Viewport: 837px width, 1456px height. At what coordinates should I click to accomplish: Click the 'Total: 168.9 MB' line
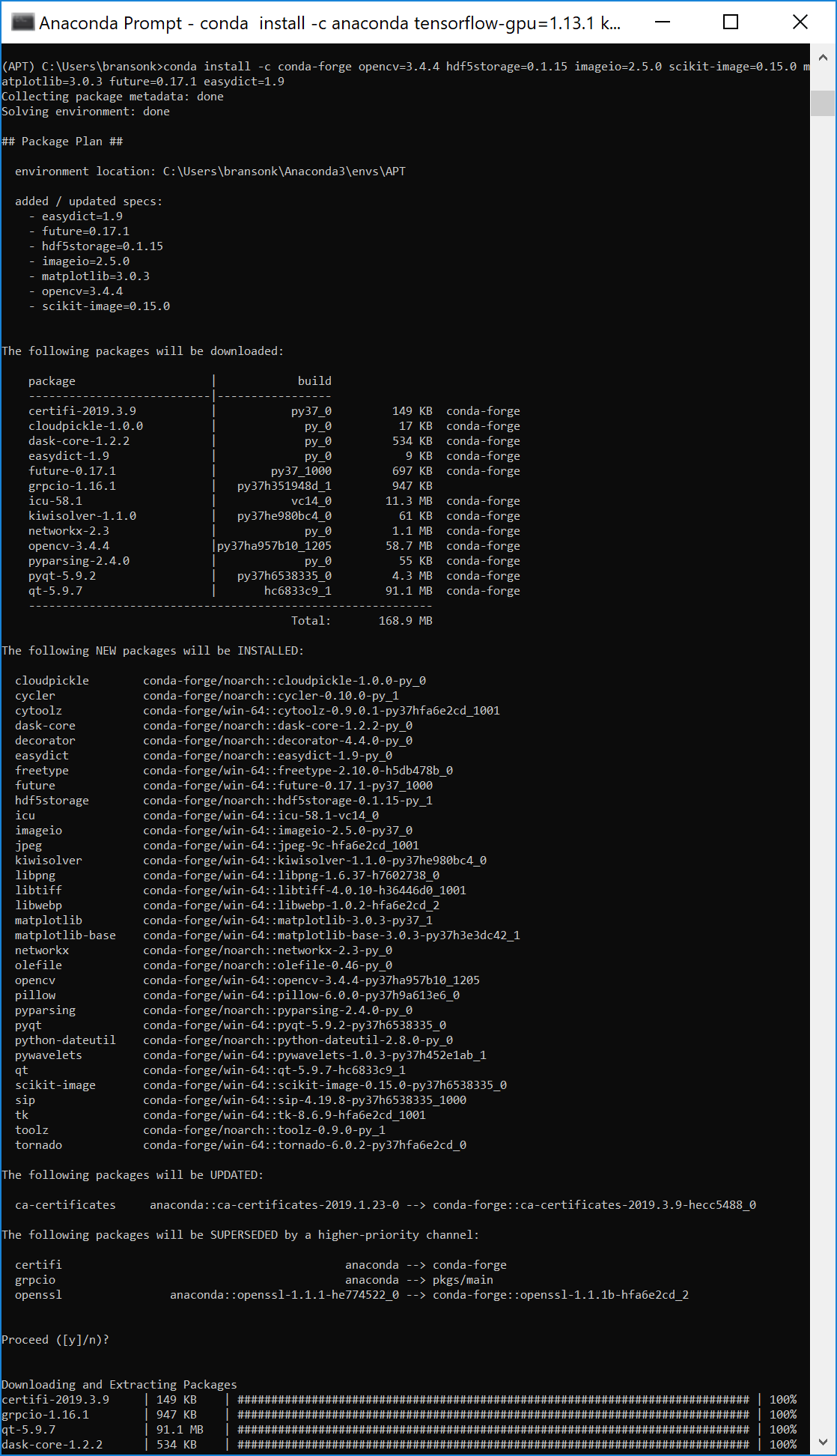pos(362,621)
